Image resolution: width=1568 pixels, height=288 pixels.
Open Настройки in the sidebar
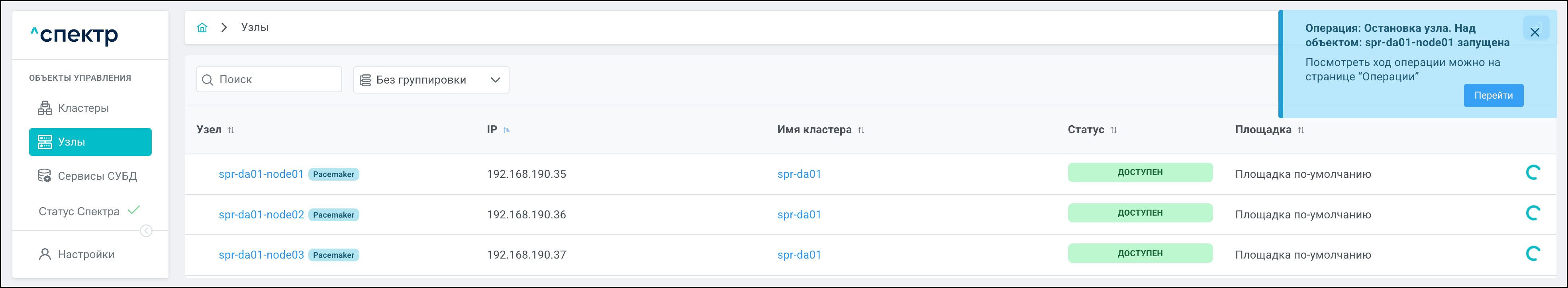coord(86,255)
